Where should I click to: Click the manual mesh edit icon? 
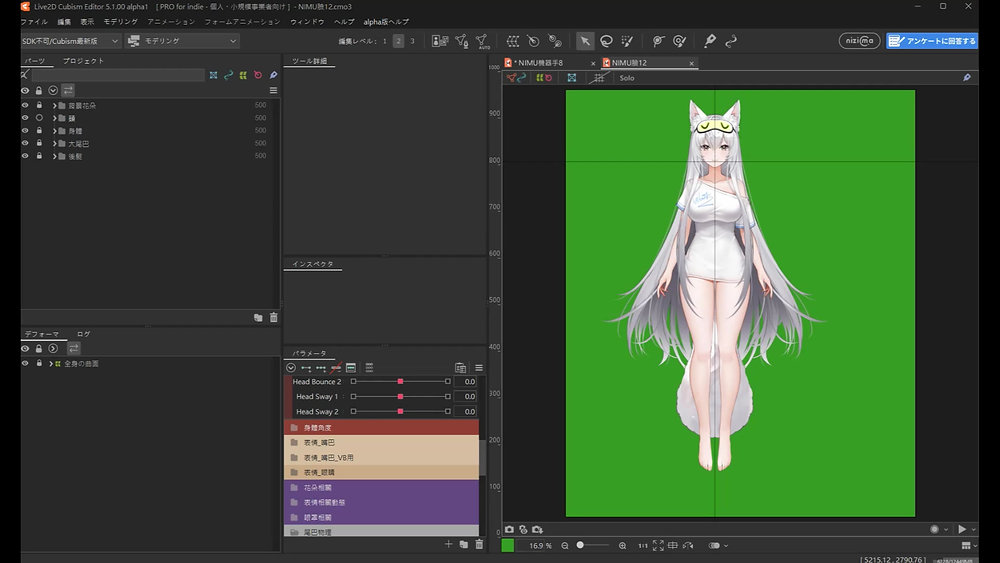462,41
